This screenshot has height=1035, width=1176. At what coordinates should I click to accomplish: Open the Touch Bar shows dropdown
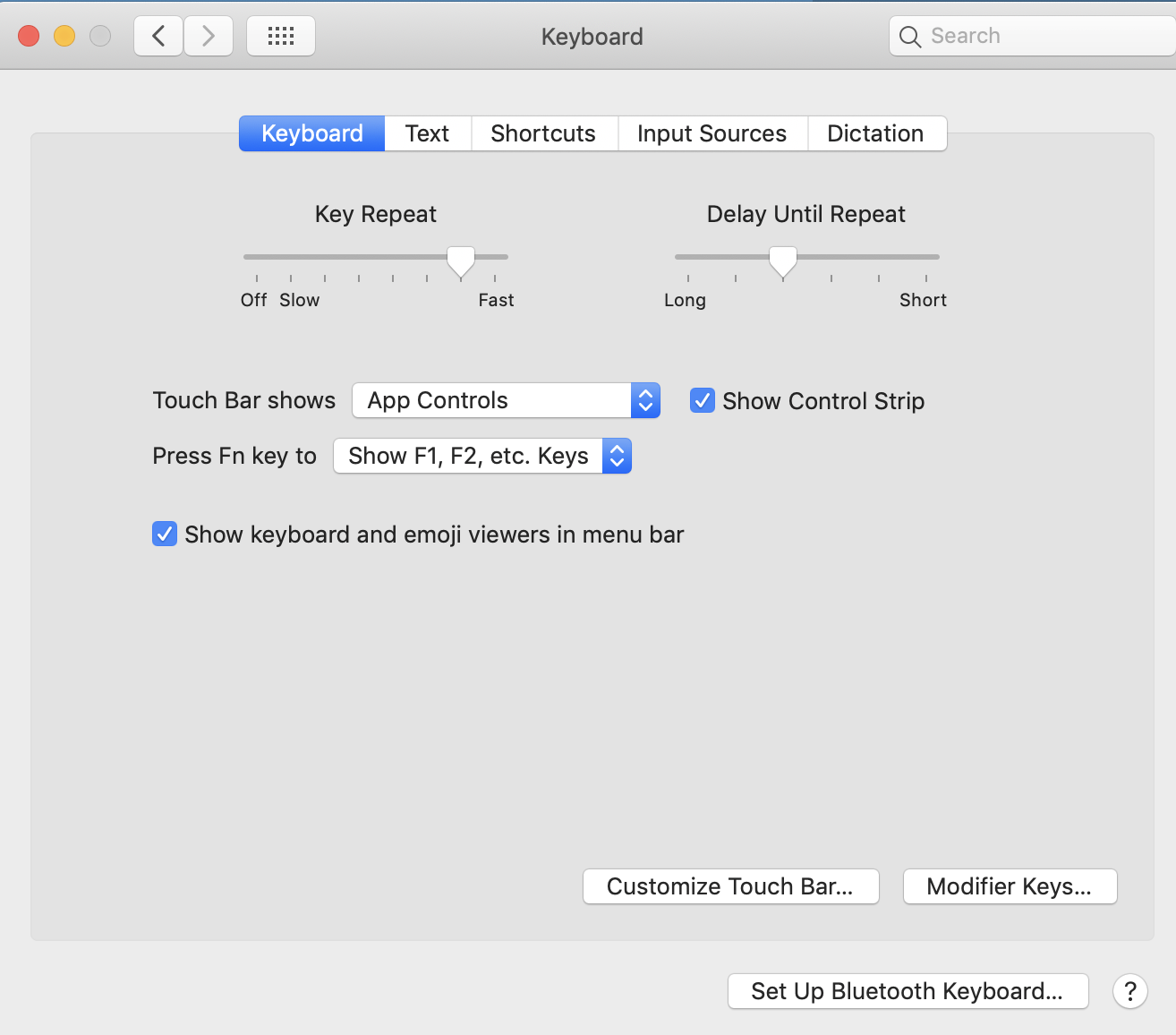pyautogui.click(x=506, y=400)
